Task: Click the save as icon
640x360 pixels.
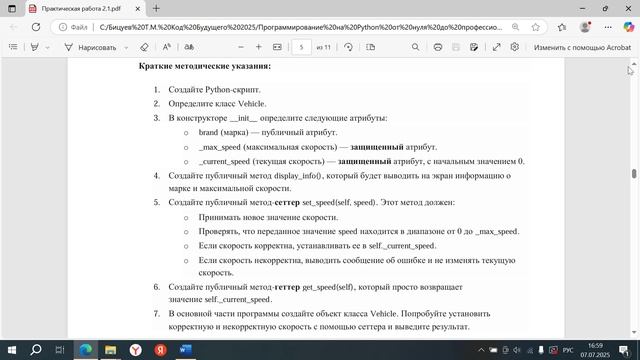Action: pyautogui.click(x=474, y=47)
